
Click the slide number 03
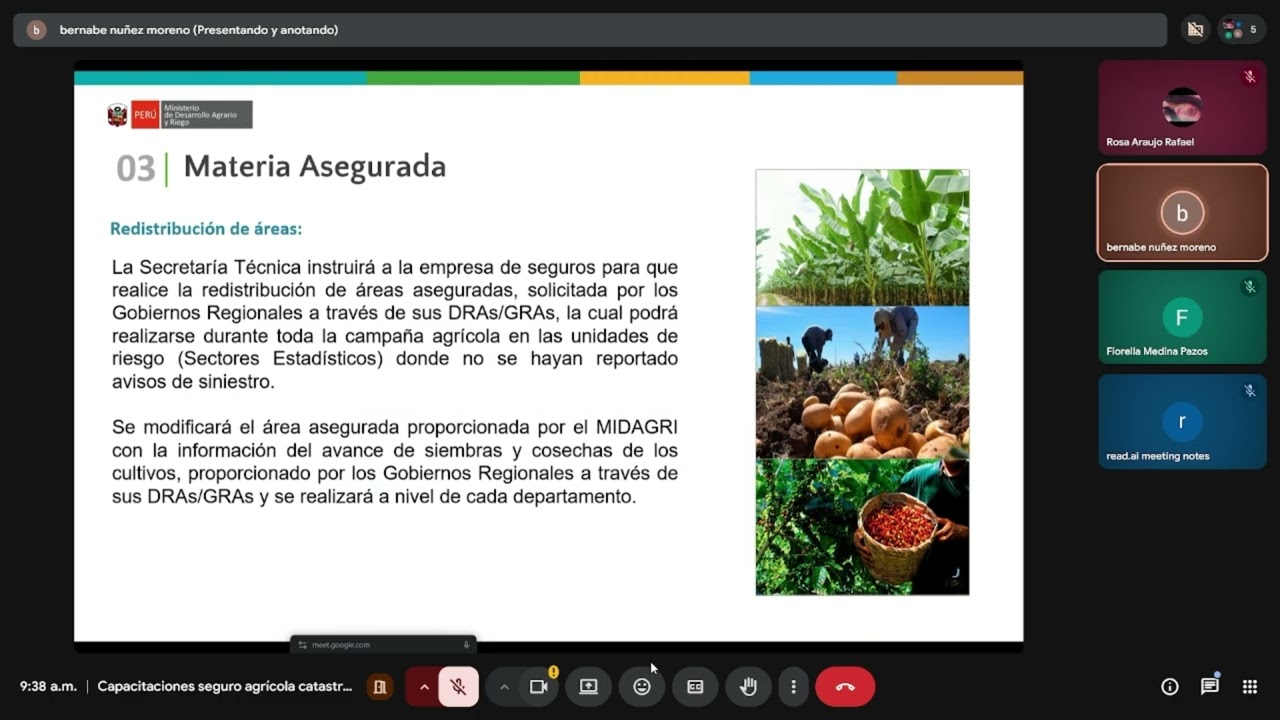[x=136, y=169]
